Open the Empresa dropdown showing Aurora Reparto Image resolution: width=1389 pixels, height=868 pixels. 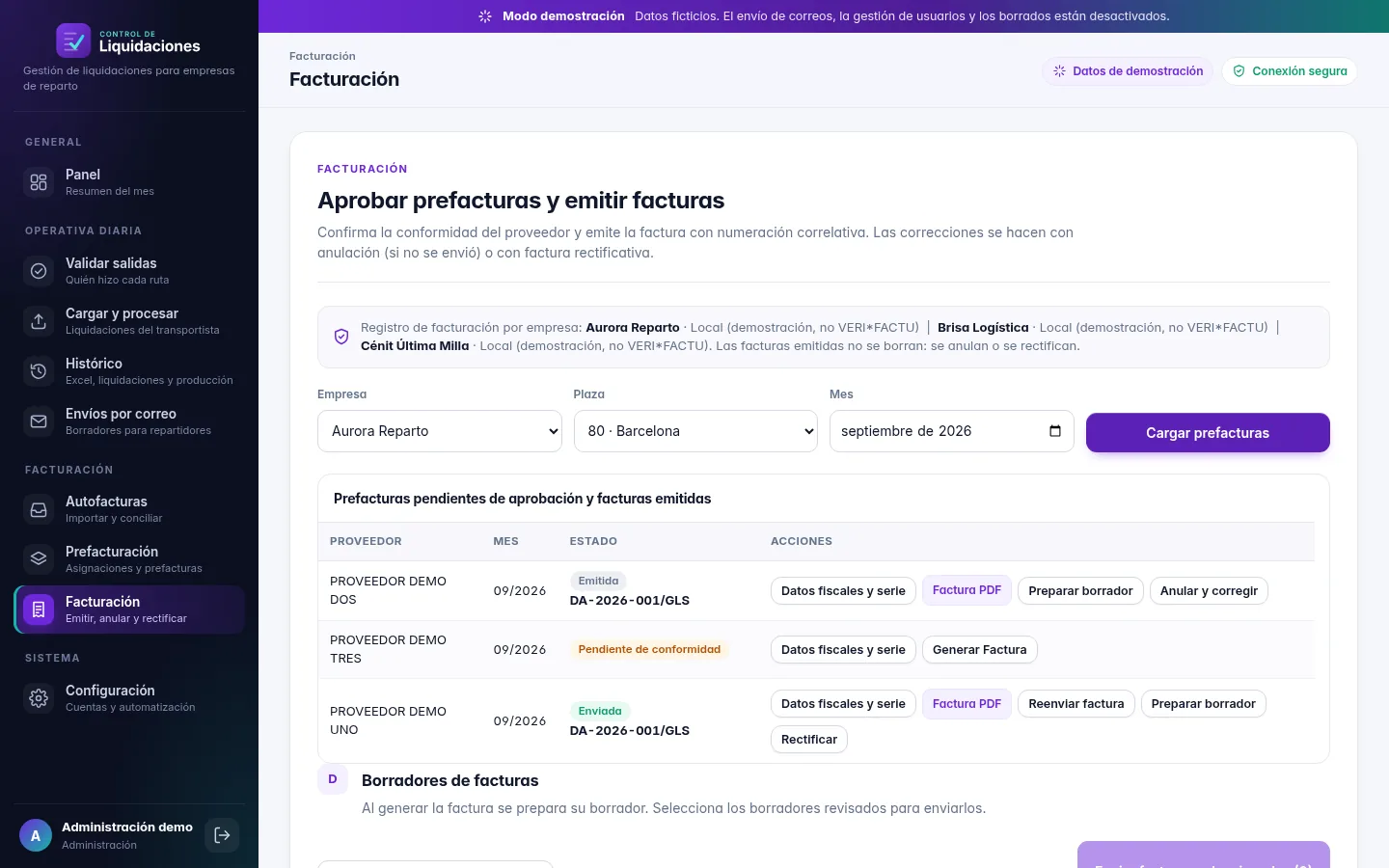pyautogui.click(x=440, y=431)
